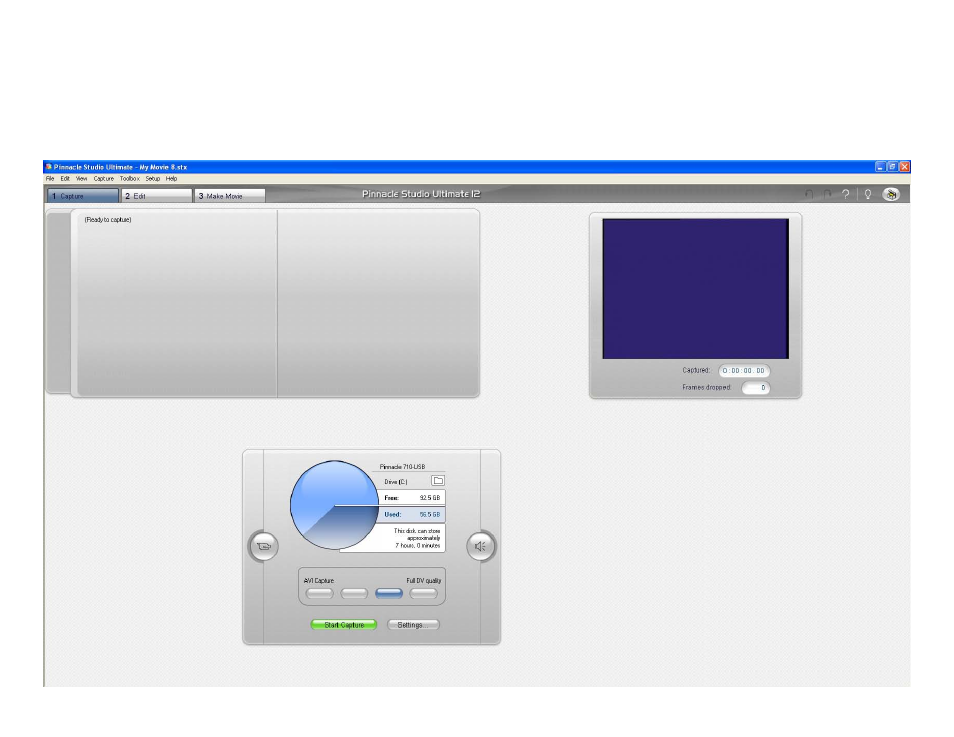This screenshot has height=737, width=954.
Task: Open the Toolbox menu
Action: tap(130, 179)
